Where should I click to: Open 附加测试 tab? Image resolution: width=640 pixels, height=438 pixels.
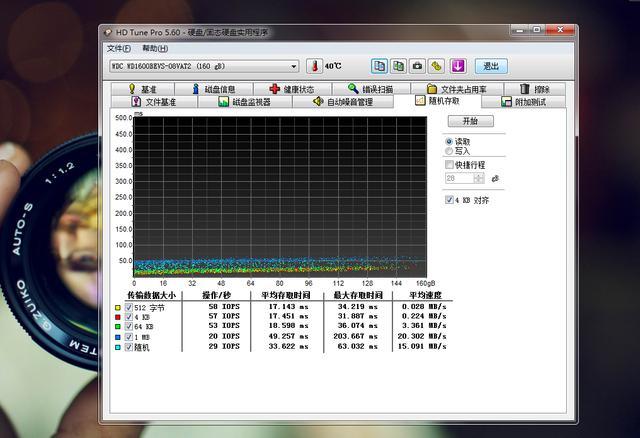pyautogui.click(x=524, y=102)
